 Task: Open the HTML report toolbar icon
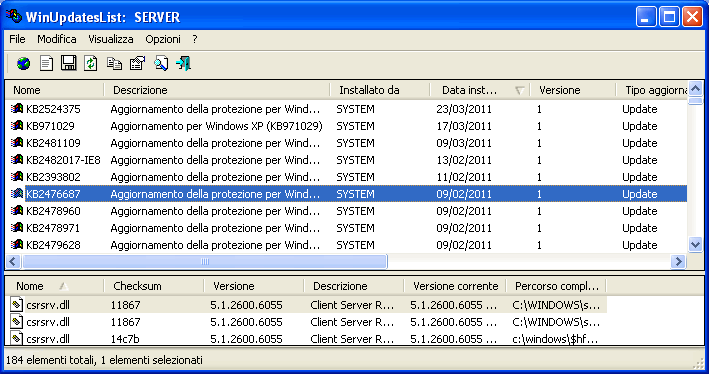pos(46,63)
